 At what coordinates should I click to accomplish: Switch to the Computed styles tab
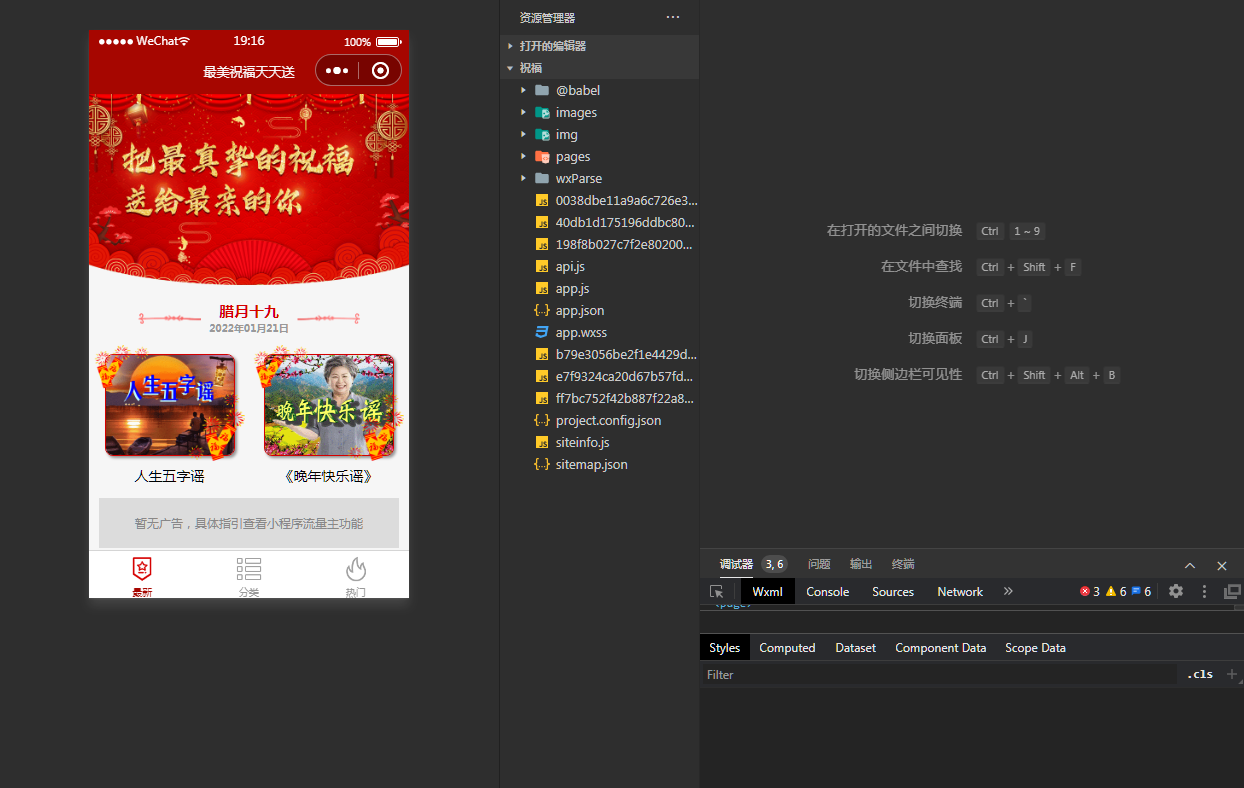point(787,648)
